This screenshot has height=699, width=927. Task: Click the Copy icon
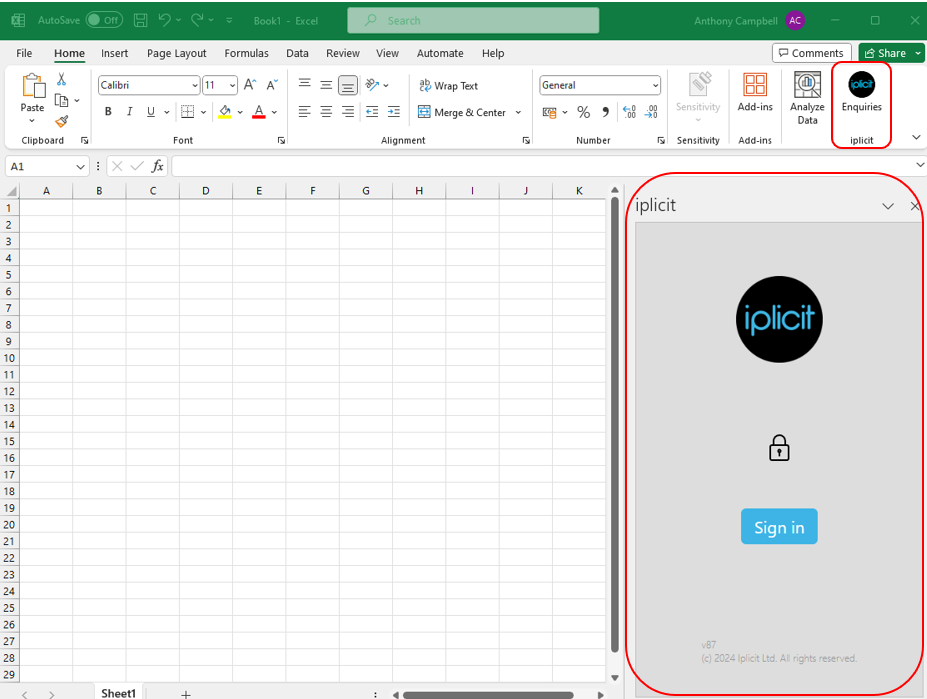(x=61, y=101)
